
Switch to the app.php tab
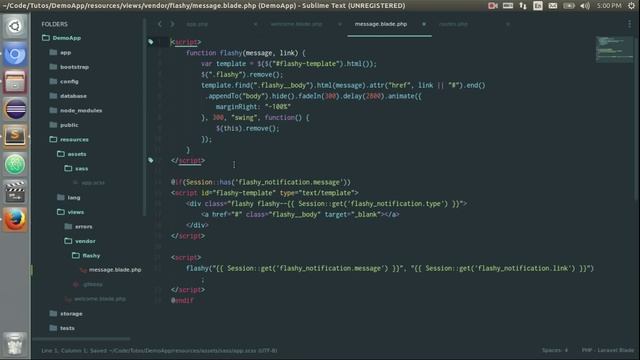[197, 24]
